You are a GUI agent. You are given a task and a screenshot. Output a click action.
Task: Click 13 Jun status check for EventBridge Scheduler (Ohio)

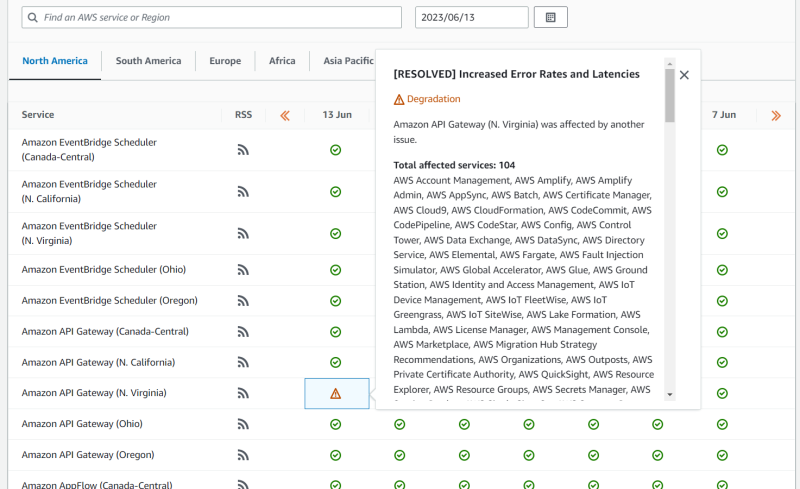click(335, 270)
